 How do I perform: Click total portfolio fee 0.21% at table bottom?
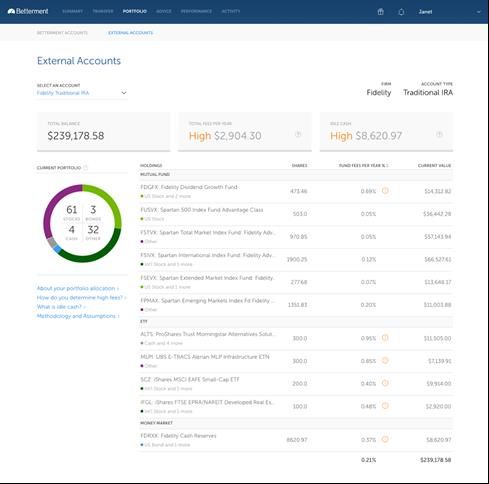[x=368, y=460]
